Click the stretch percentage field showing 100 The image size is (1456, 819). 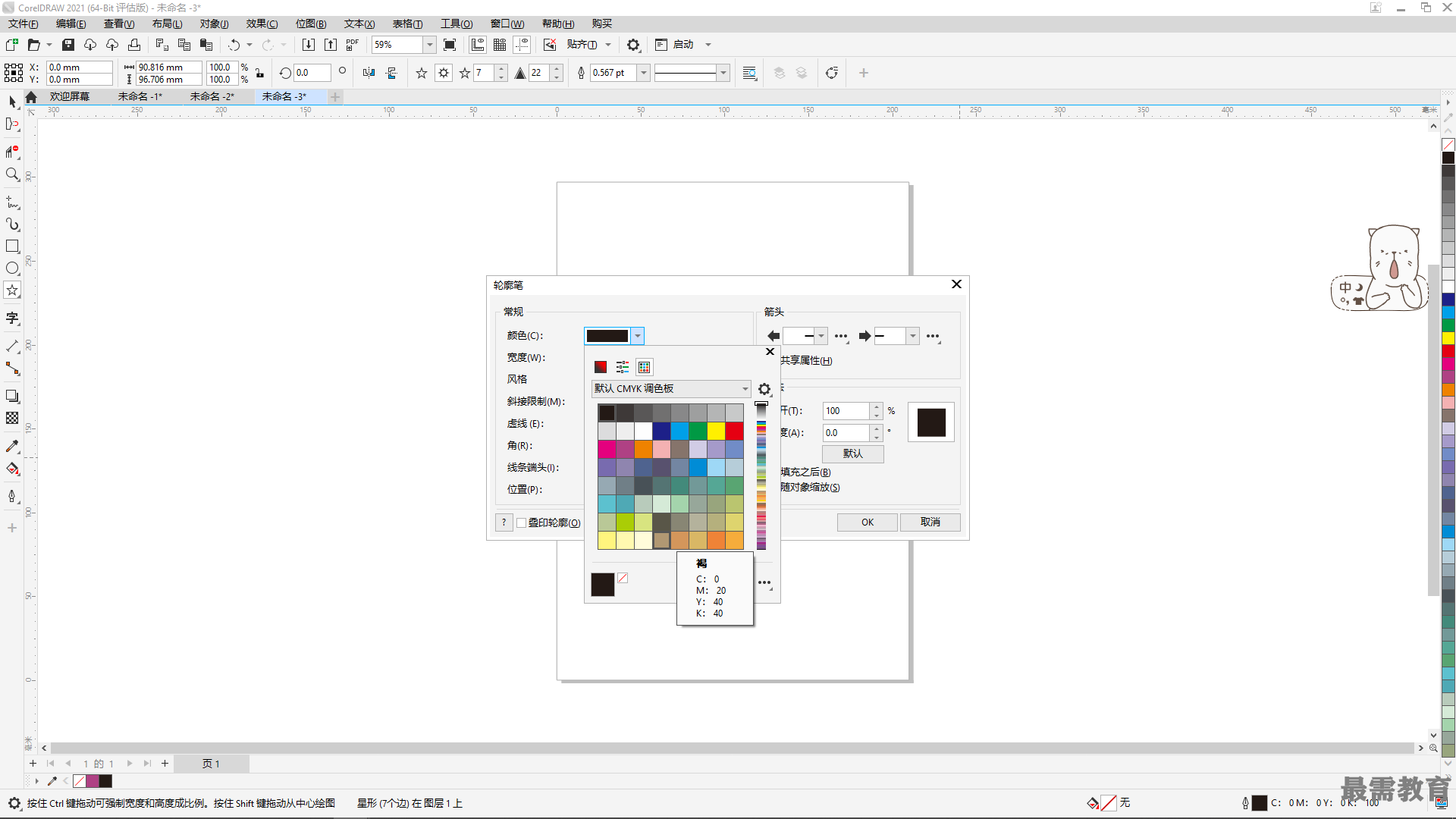coord(846,411)
